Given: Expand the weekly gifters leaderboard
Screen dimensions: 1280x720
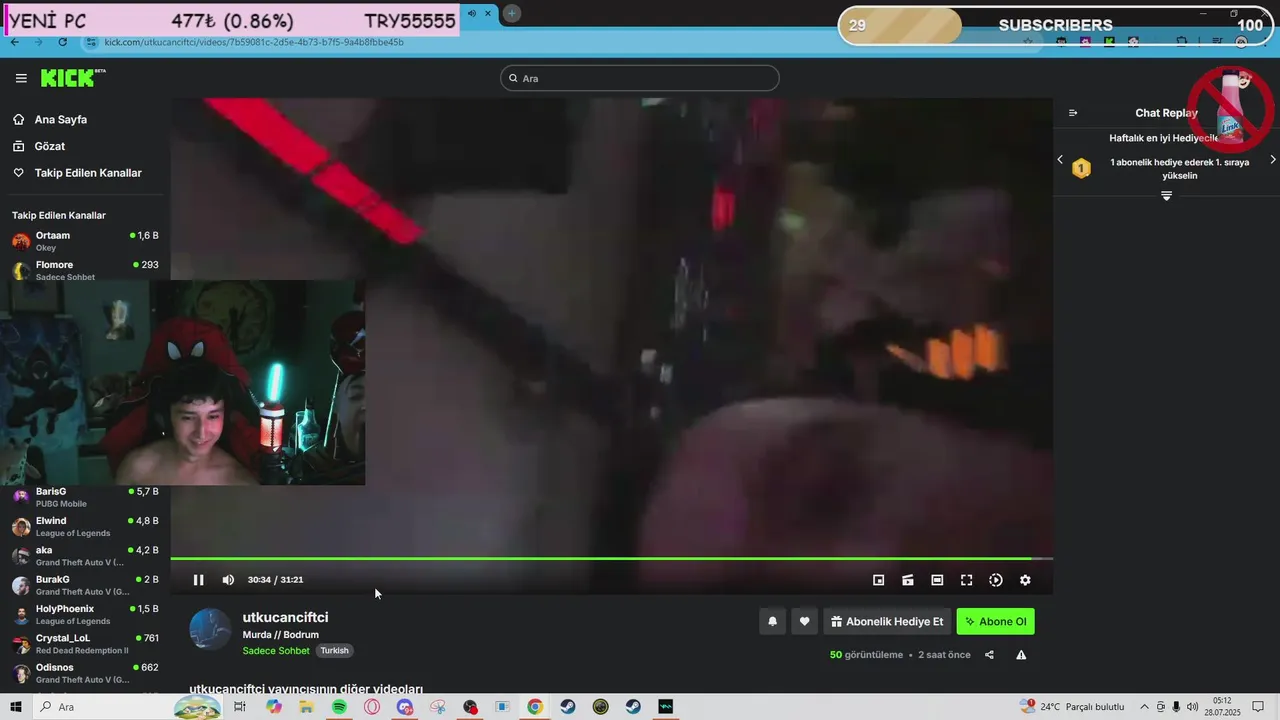Looking at the screenshot, I should (x=1166, y=196).
